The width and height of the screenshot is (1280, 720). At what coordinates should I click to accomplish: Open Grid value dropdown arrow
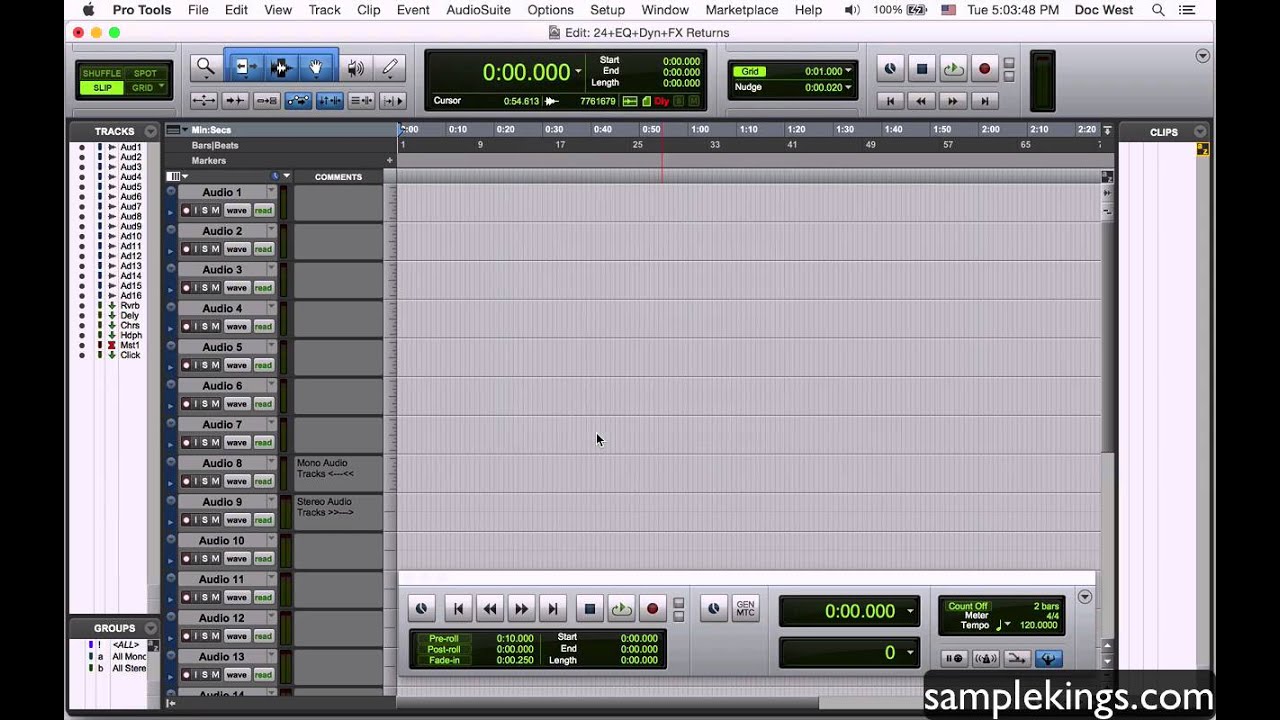848,71
